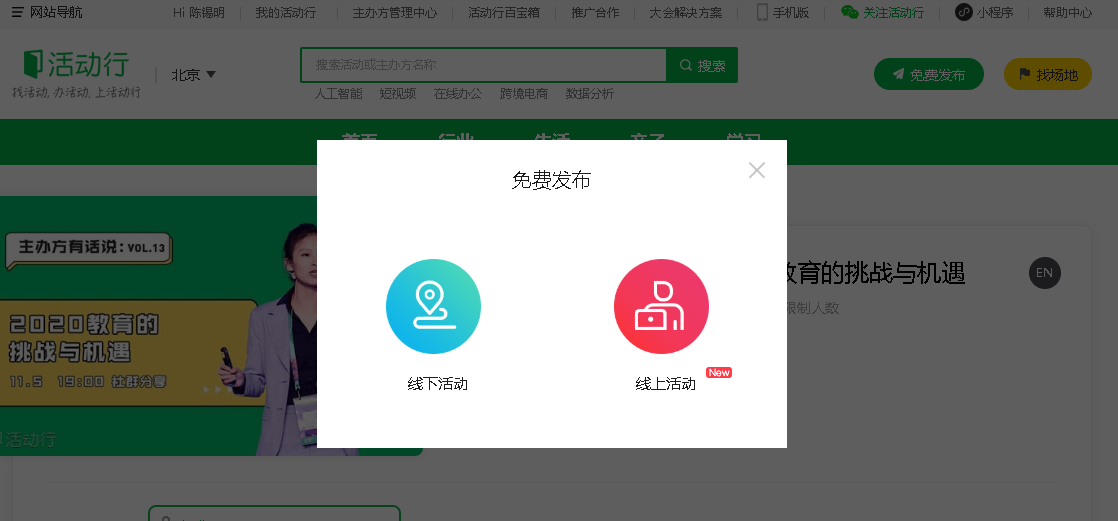Click the WeChat 关注活动行 icon
The width and height of the screenshot is (1118, 521).
pyautogui.click(x=849, y=12)
